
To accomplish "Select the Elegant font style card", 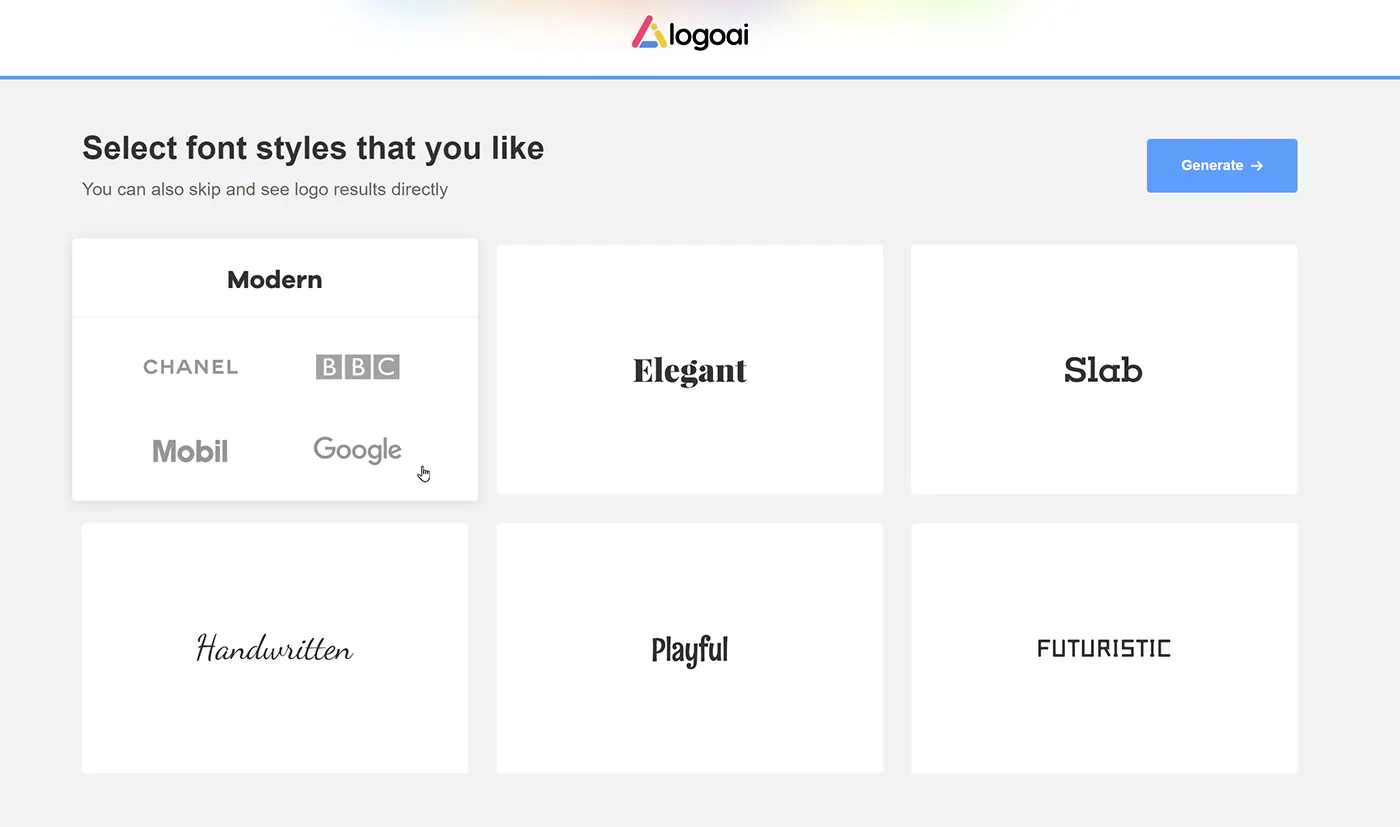I will click(x=690, y=369).
